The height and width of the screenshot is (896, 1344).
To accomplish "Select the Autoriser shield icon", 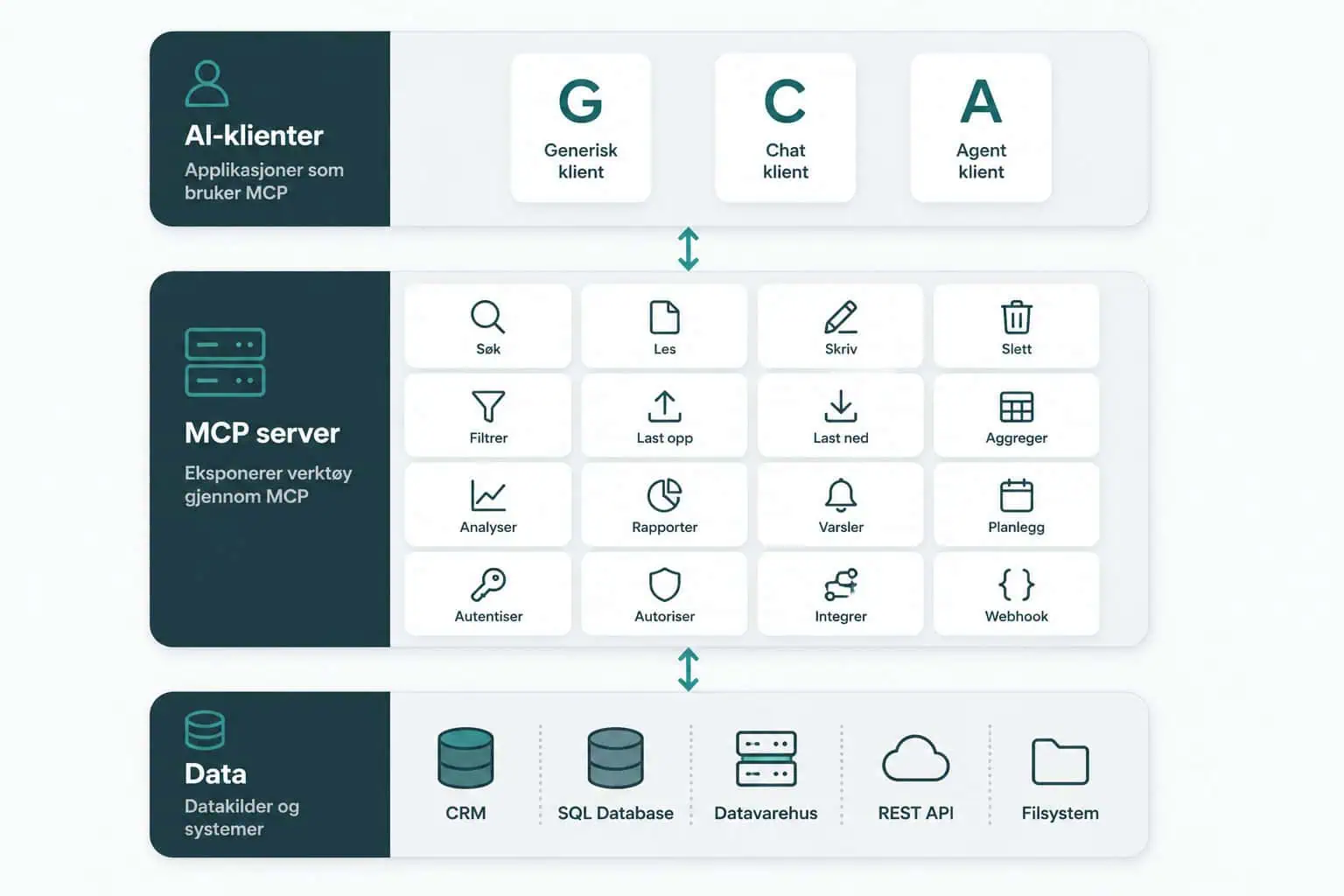I will pyautogui.click(x=664, y=584).
